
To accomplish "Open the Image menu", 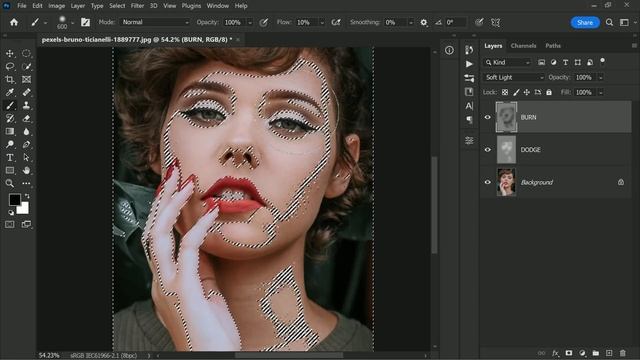I will click(57, 6).
